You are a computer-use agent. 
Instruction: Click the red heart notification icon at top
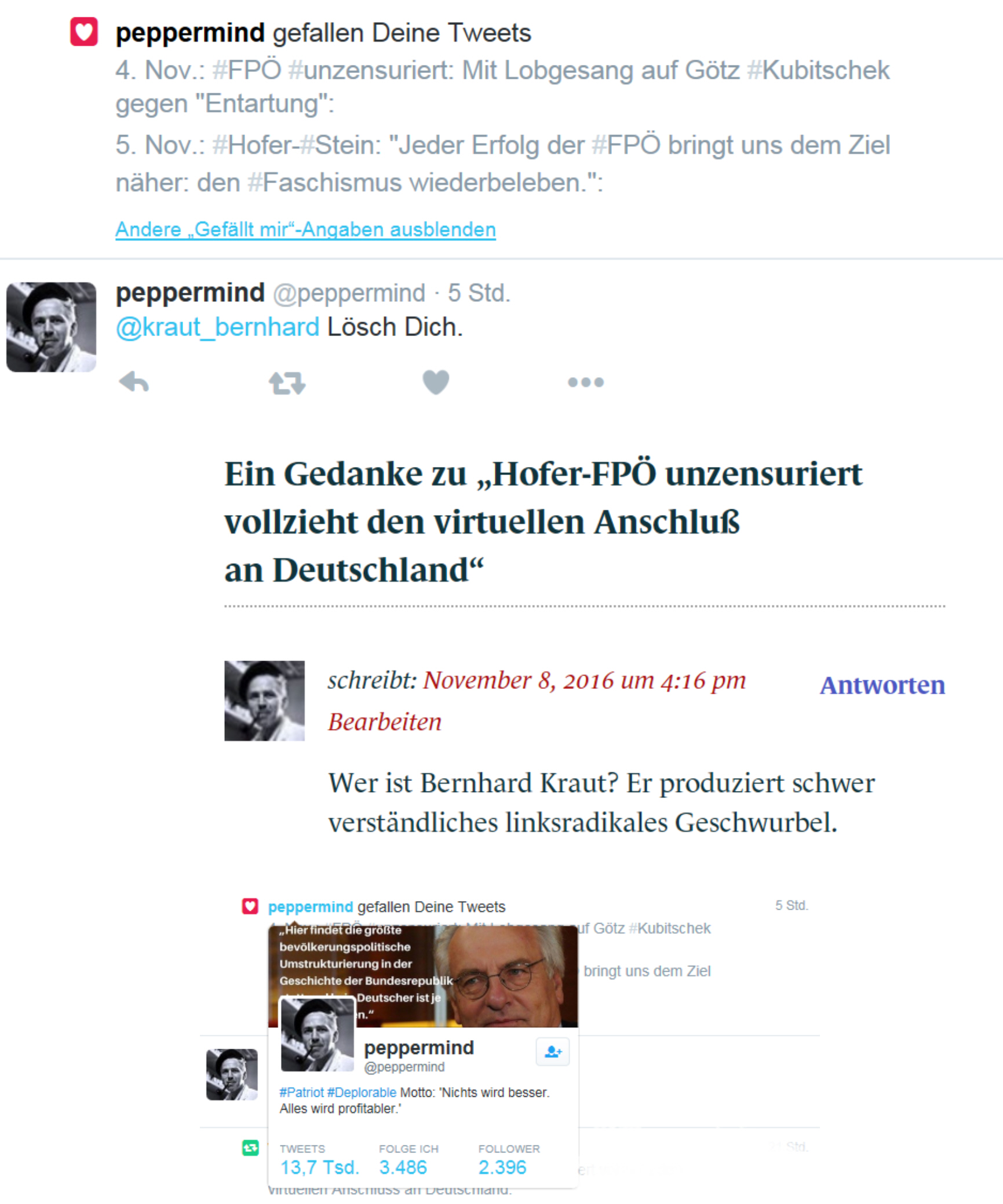[84, 31]
